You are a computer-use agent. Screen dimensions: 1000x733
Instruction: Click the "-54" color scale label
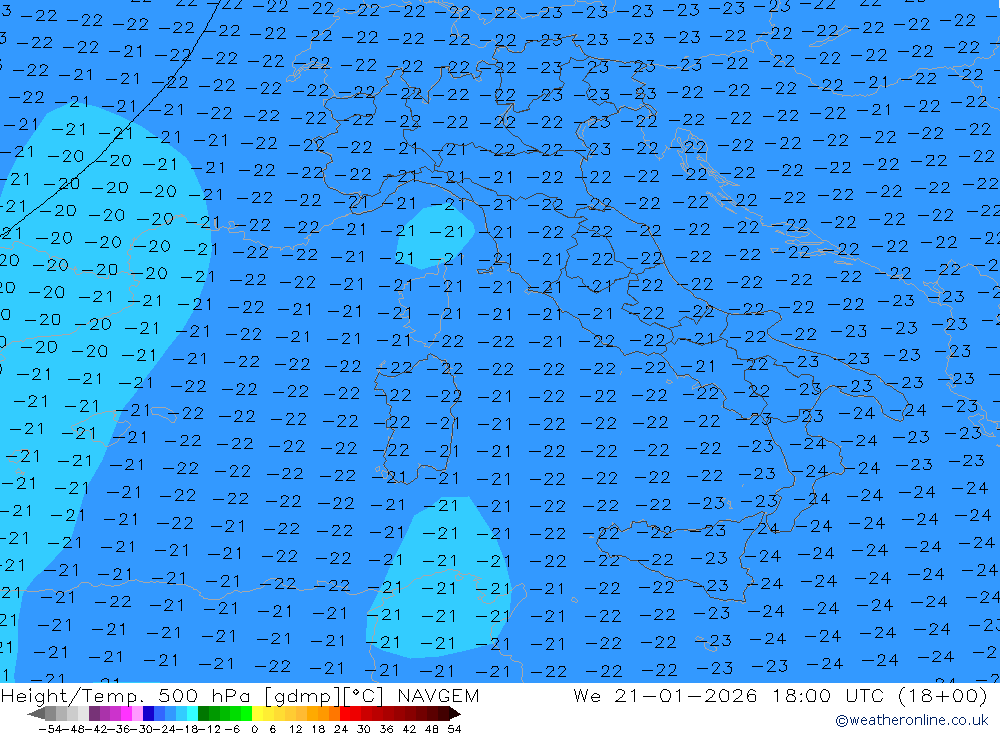click(50, 729)
